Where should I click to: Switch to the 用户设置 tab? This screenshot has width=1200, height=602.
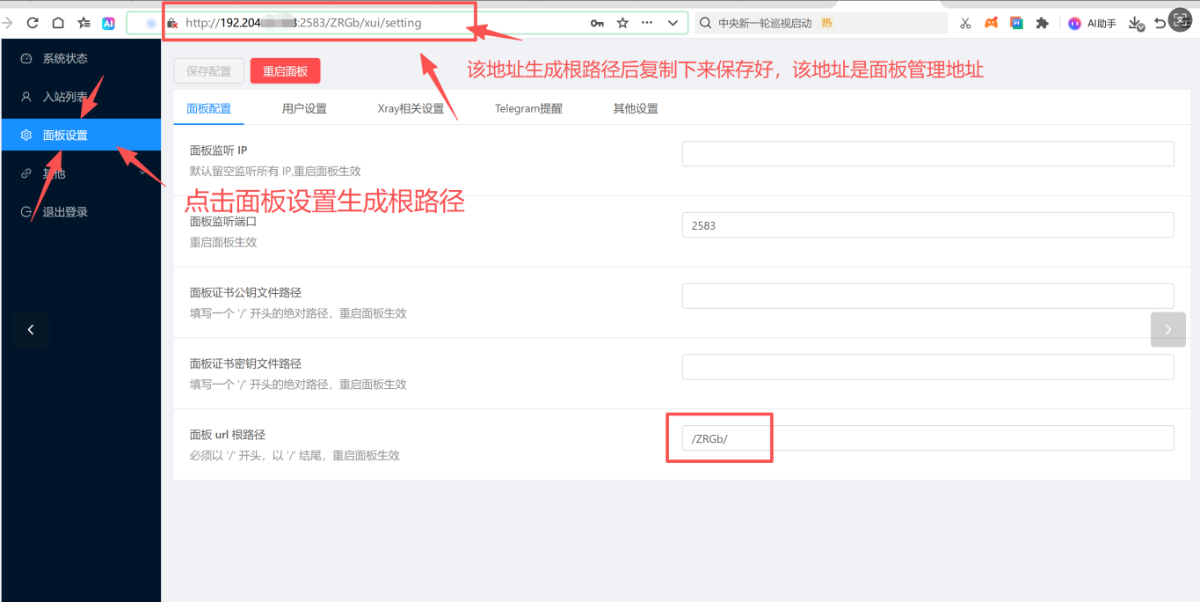pyautogui.click(x=304, y=108)
